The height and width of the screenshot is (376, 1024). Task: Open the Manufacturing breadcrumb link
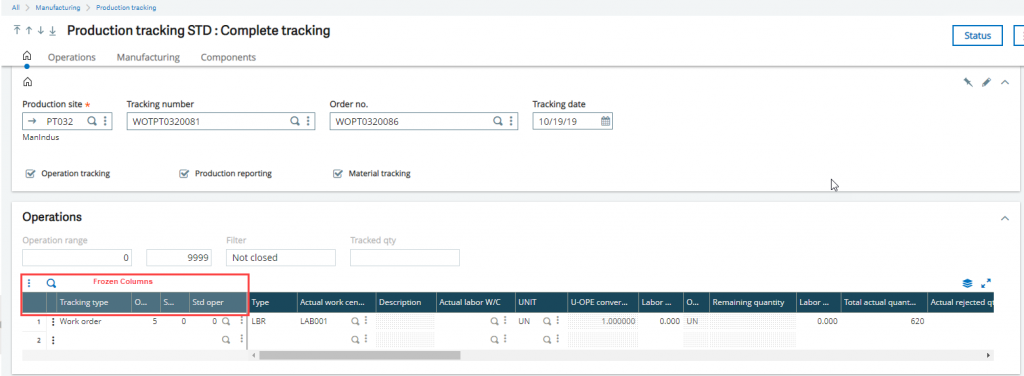click(58, 8)
